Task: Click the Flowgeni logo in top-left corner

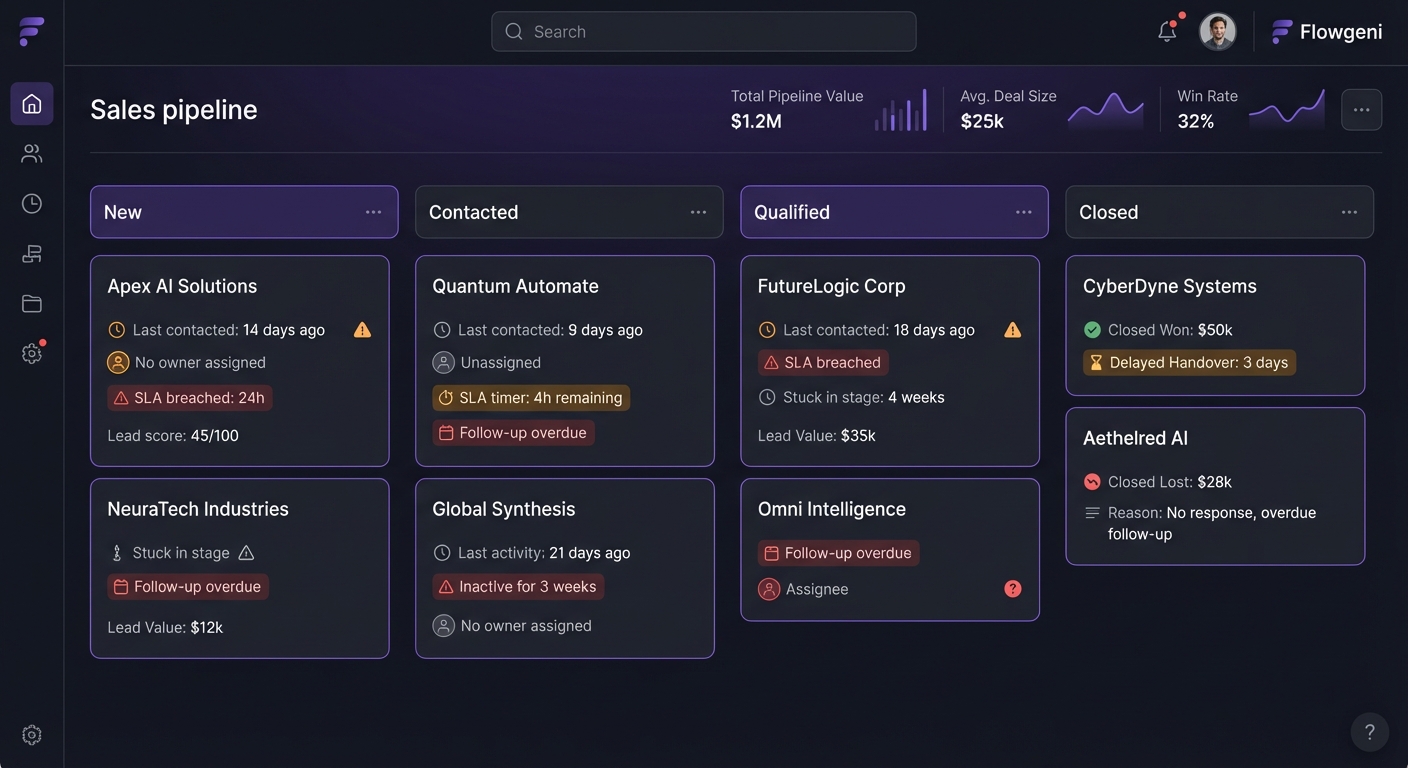Action: 31,31
